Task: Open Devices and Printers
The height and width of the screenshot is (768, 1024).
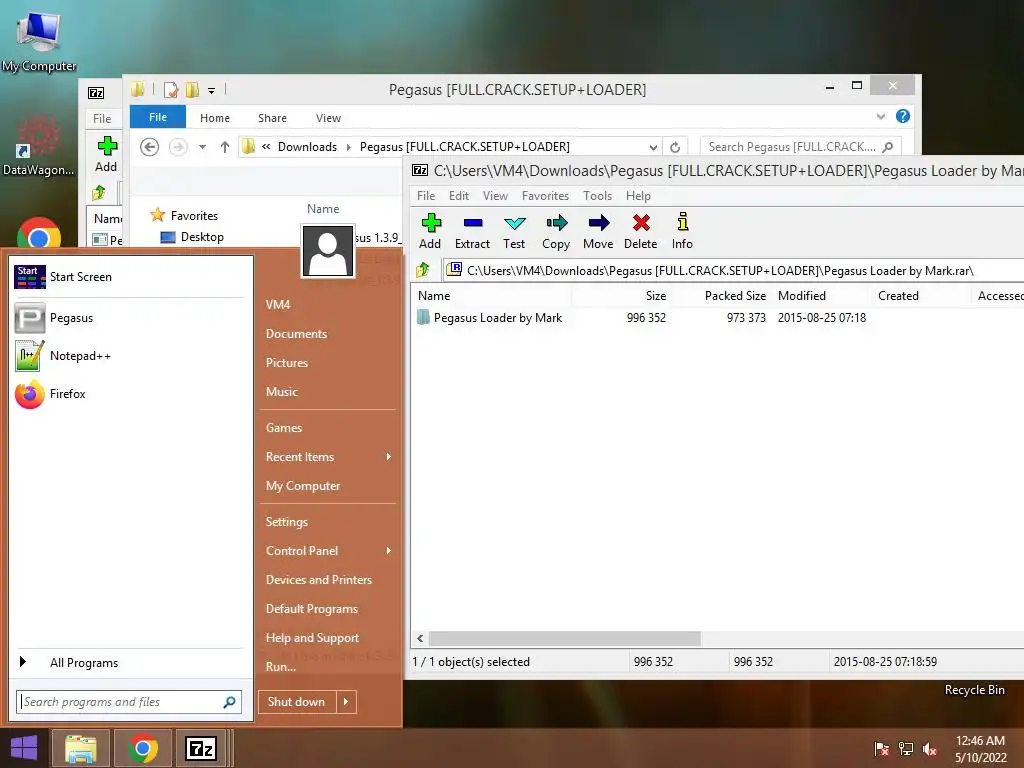Action: click(319, 580)
